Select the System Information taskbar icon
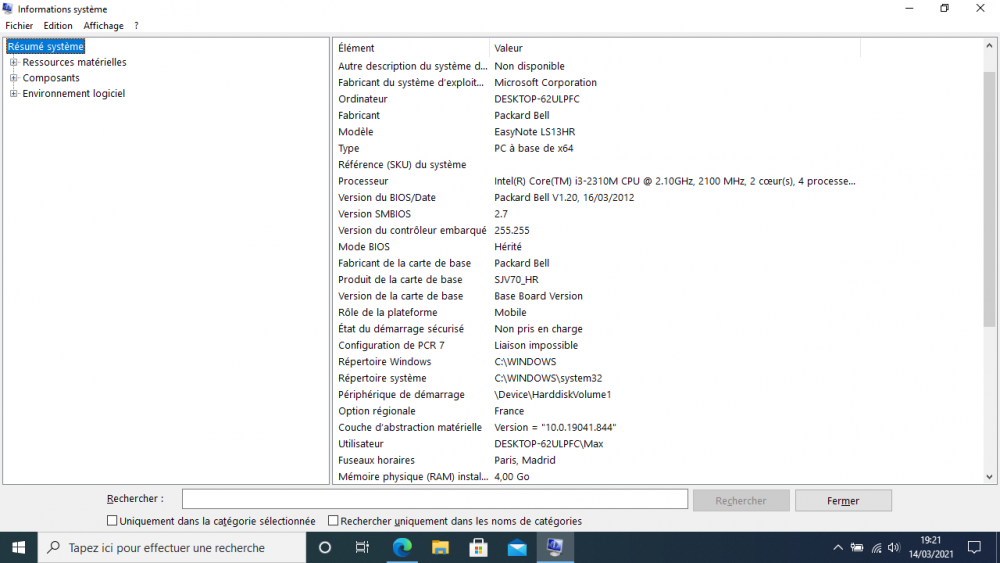Image resolution: width=1000 pixels, height=563 pixels. (555, 547)
